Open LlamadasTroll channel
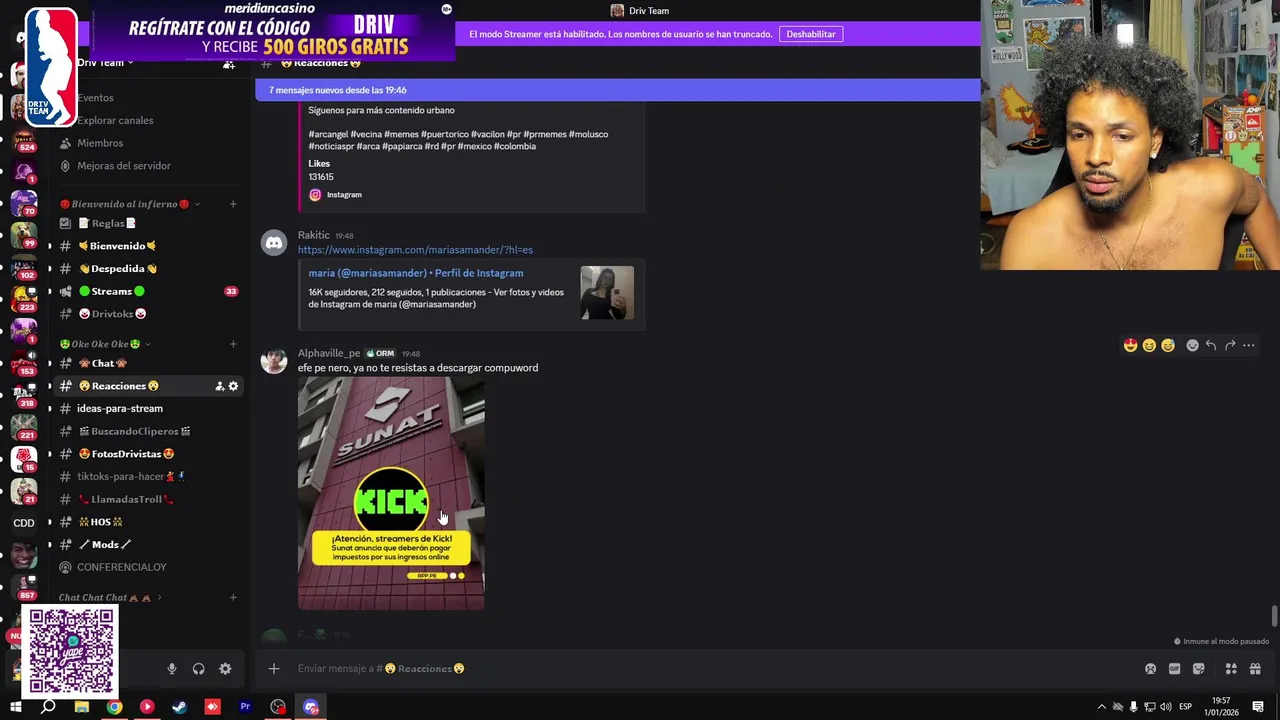The image size is (1280, 720). pos(150,499)
